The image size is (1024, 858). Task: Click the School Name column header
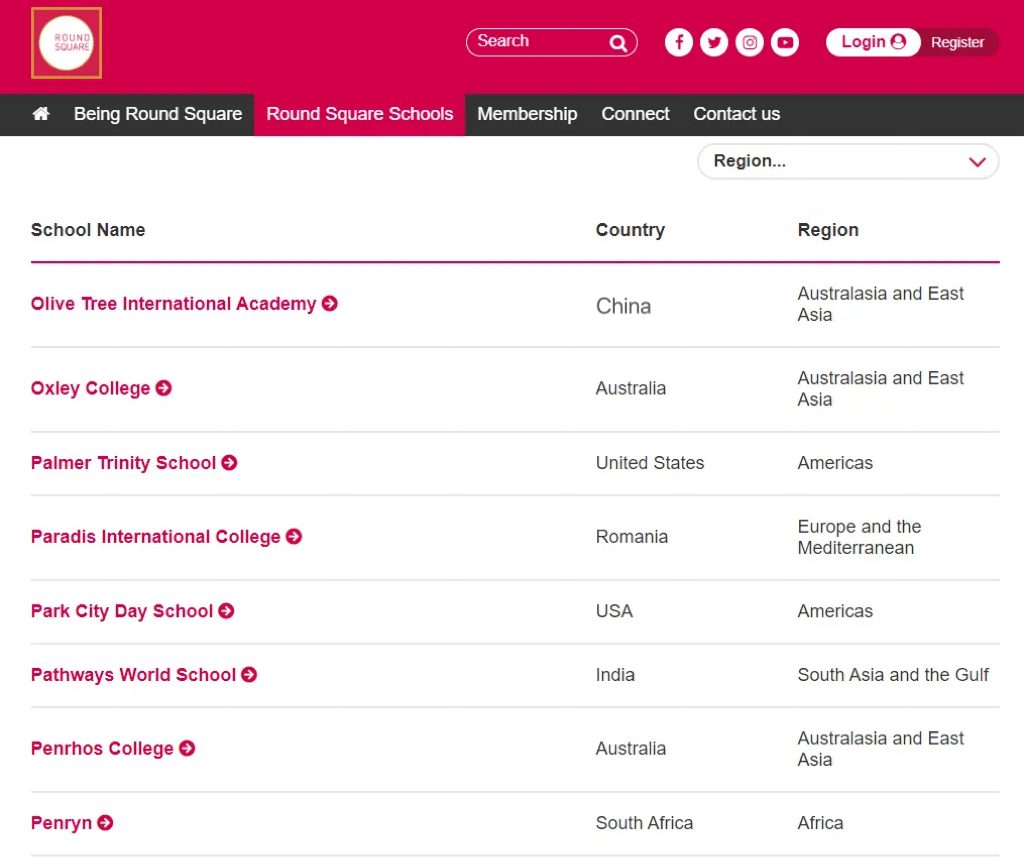[88, 230]
